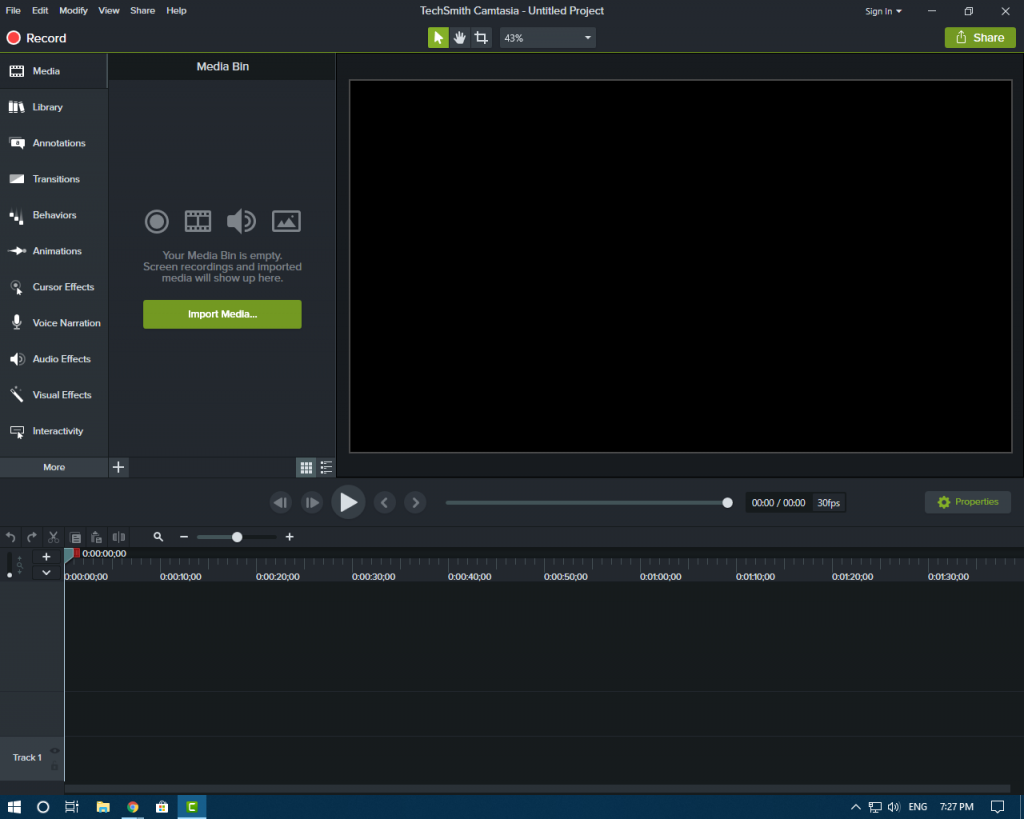Switch Media Bin to list details view
The height and width of the screenshot is (819, 1024).
[326, 467]
